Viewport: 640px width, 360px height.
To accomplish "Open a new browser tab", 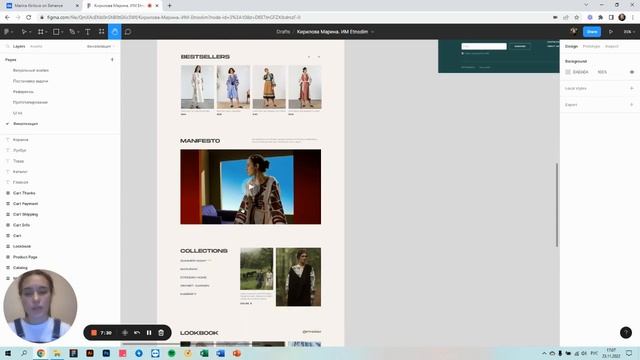I will point(169,6).
